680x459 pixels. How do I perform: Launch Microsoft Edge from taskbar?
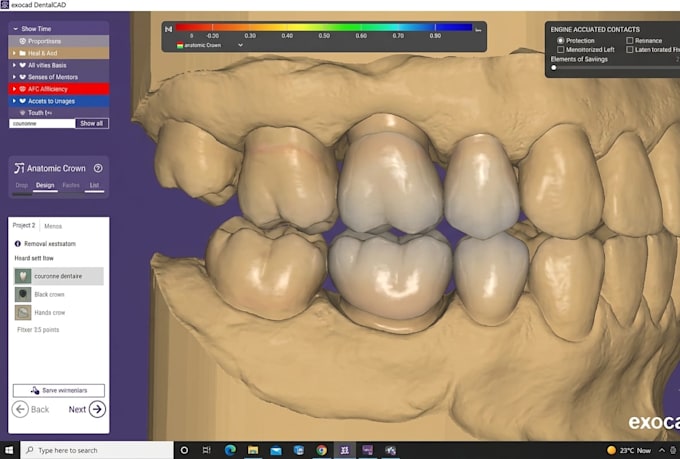click(230, 450)
